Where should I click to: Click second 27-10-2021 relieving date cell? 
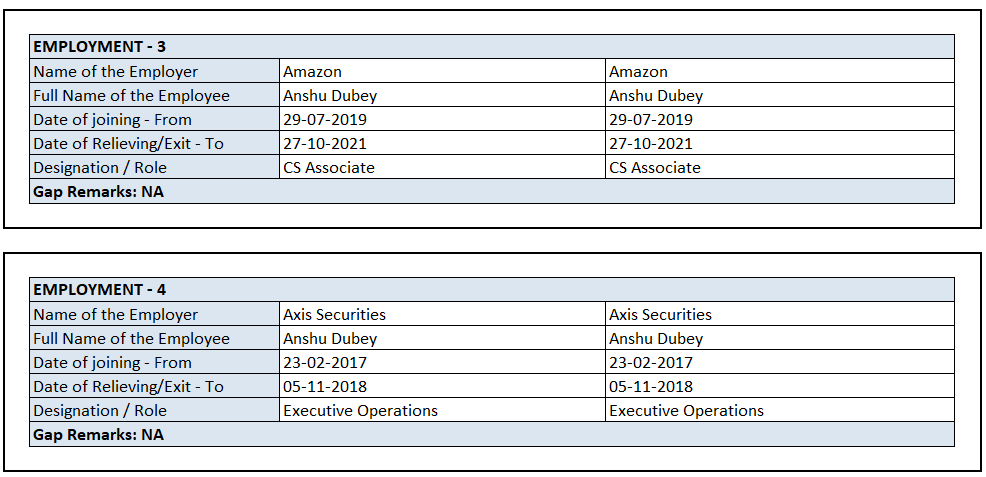[x=651, y=144]
